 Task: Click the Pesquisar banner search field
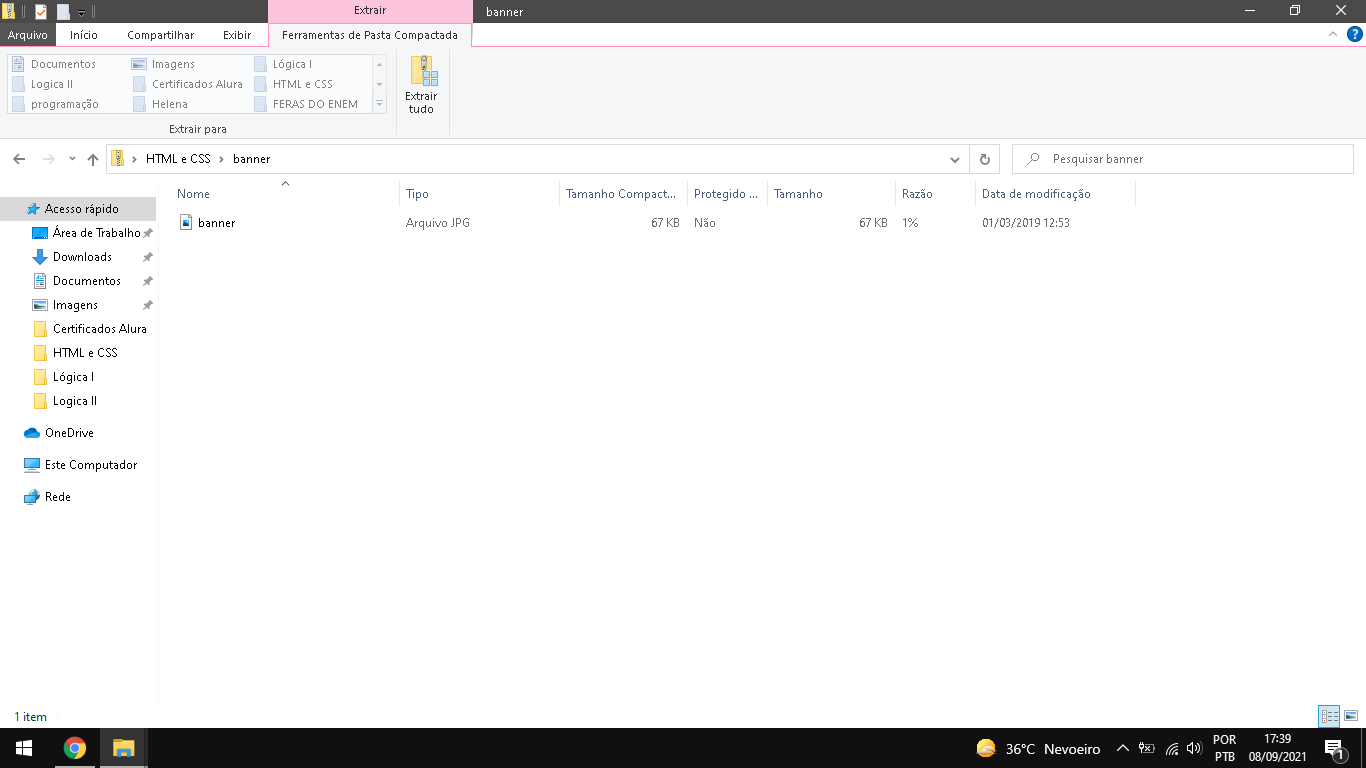coord(1182,159)
